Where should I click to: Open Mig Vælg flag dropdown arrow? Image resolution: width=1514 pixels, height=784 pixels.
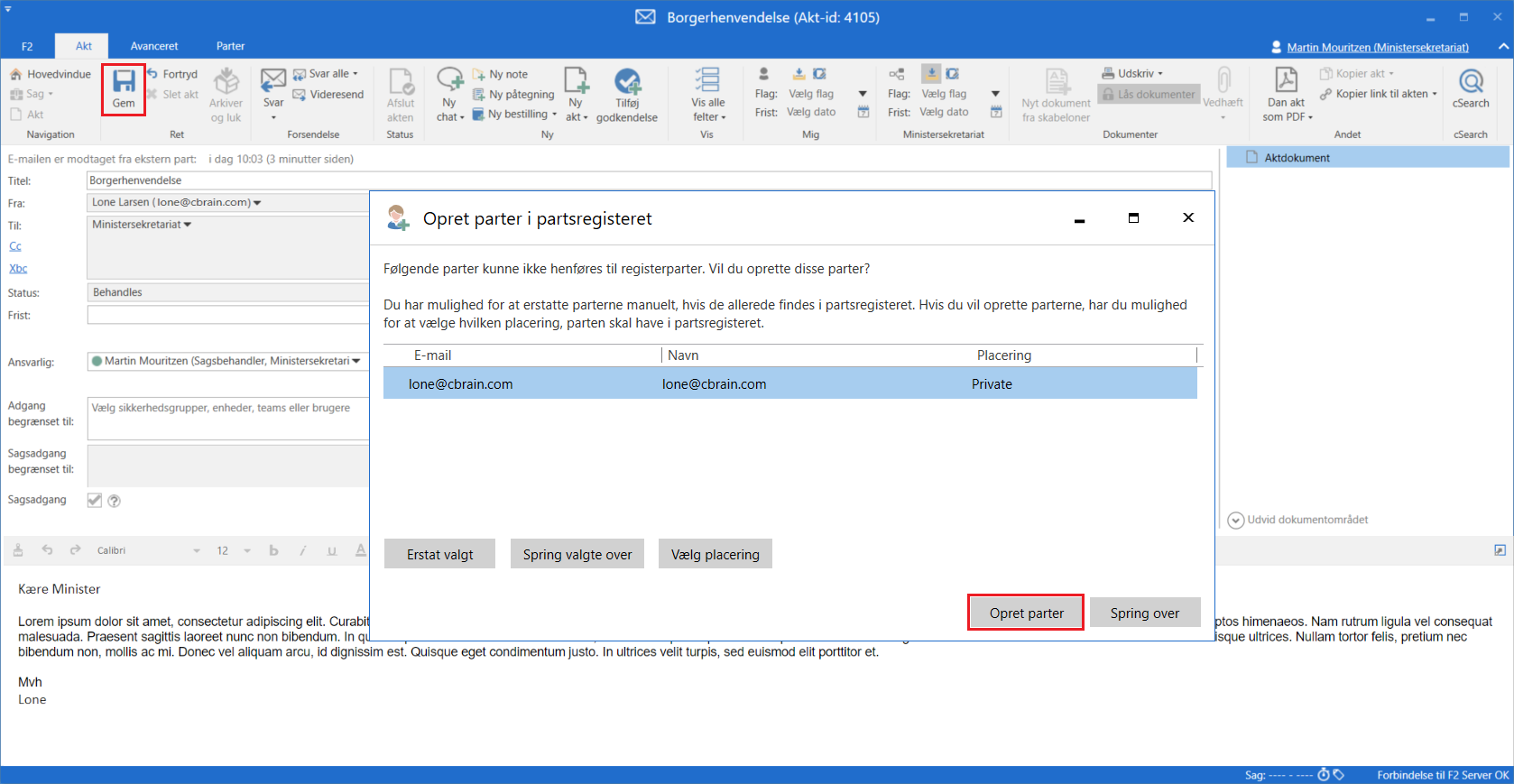pyautogui.click(x=863, y=94)
